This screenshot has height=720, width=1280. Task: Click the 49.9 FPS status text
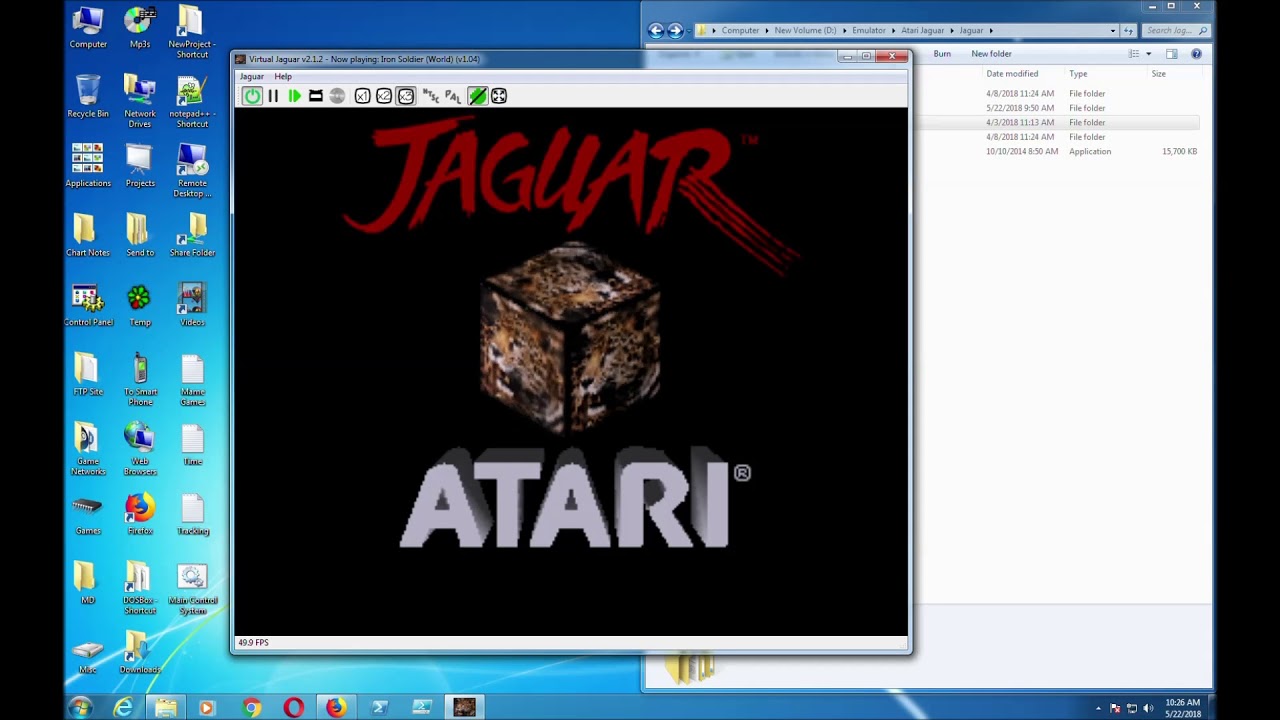coord(253,642)
